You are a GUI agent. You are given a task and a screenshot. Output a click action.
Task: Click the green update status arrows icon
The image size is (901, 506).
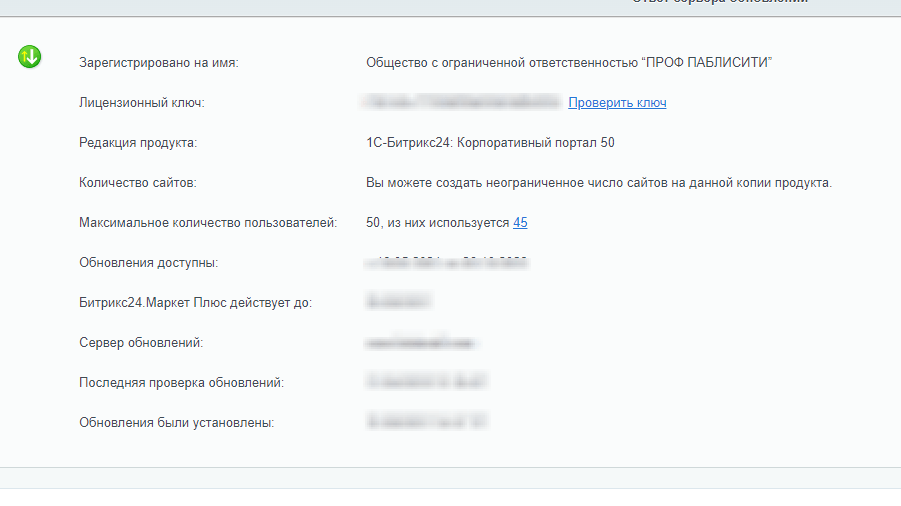pyautogui.click(x=29, y=57)
